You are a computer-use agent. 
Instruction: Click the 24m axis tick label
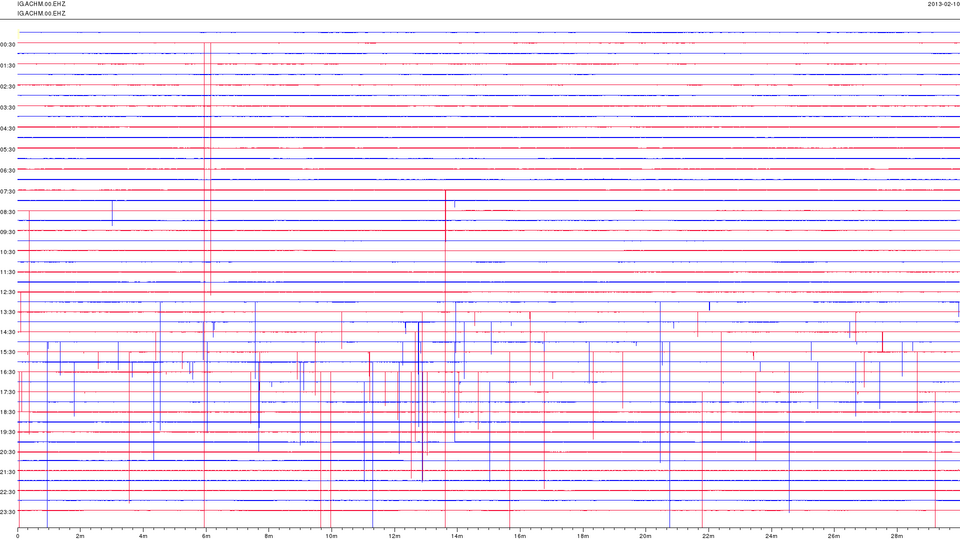click(x=771, y=536)
